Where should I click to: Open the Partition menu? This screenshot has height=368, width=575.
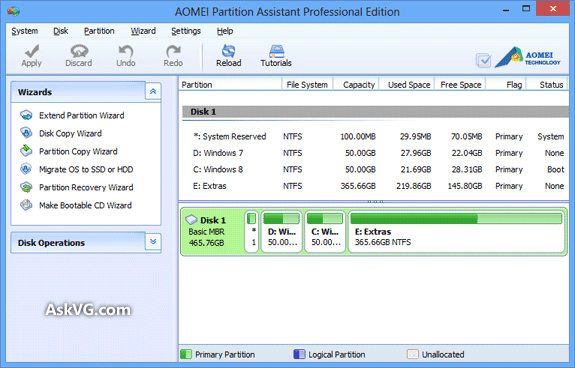[99, 31]
